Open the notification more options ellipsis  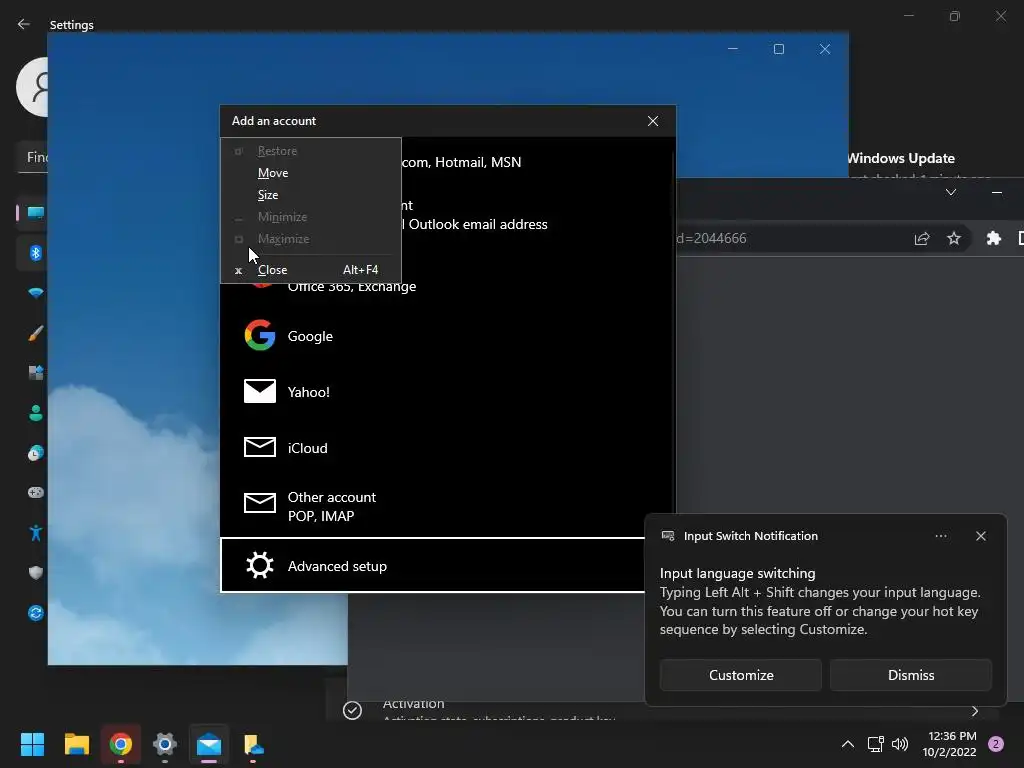click(x=940, y=536)
